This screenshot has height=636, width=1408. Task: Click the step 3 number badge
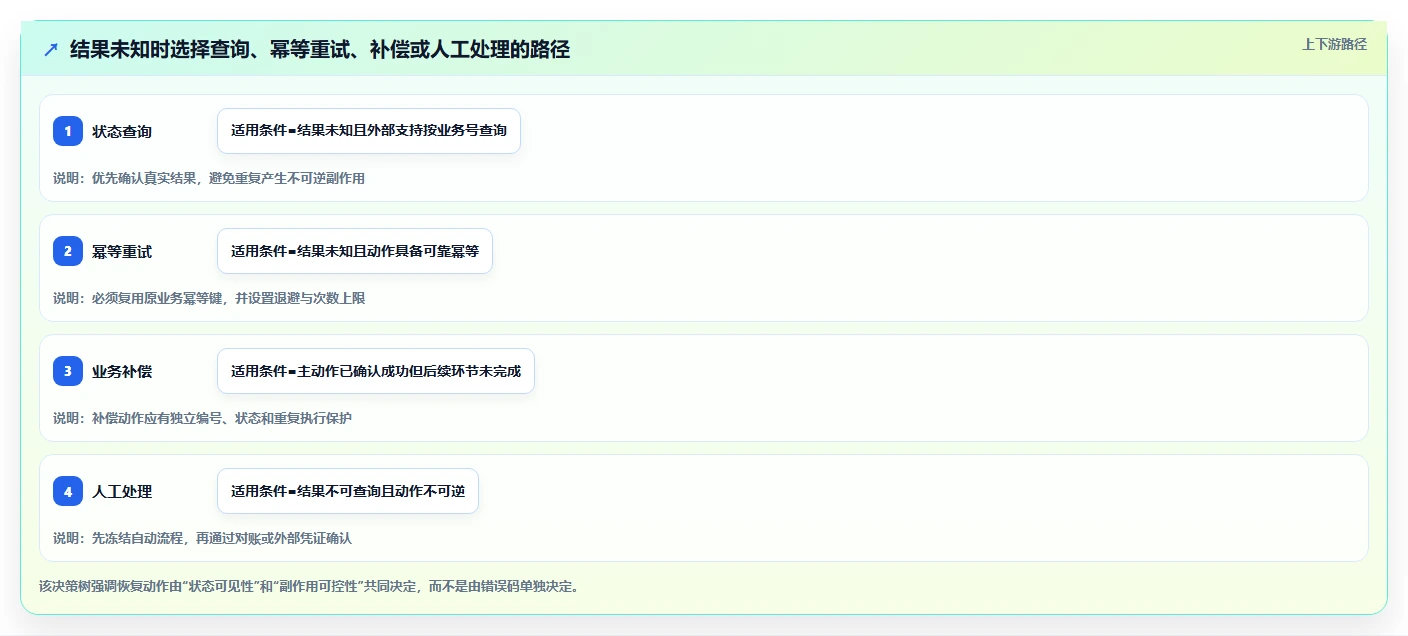click(68, 371)
